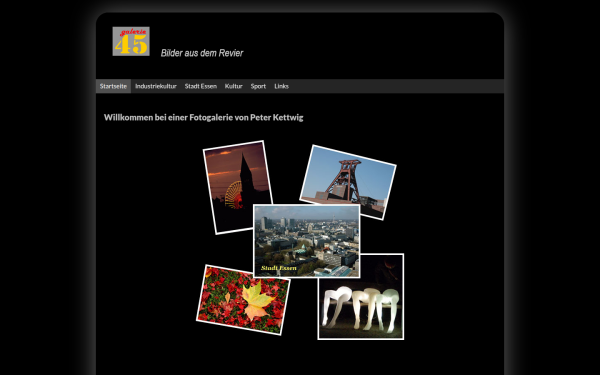Screen dimensions: 600x375
Task: Open the Stadt Essen skyline photo
Action: tap(307, 241)
